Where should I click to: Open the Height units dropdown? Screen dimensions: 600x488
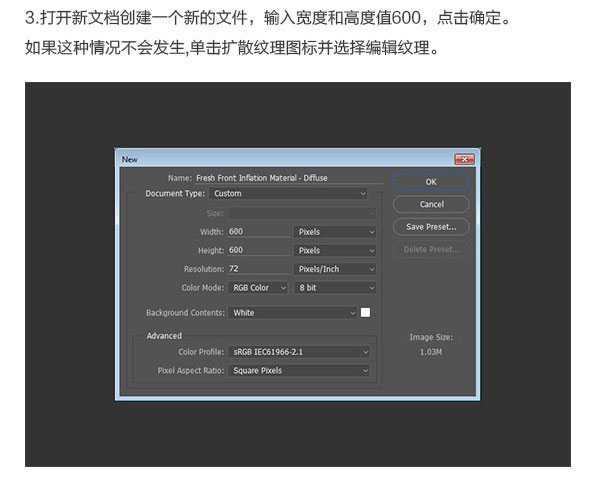click(x=335, y=250)
